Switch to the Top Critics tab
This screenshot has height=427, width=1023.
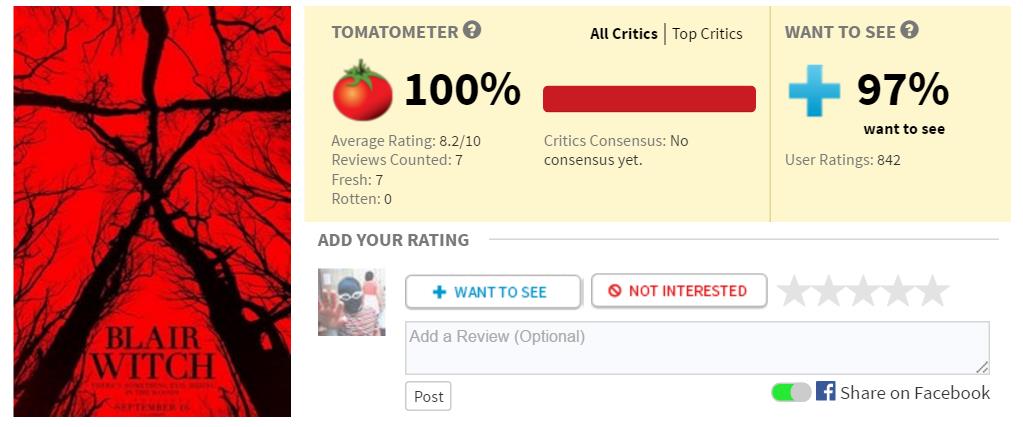pyautogui.click(x=707, y=34)
